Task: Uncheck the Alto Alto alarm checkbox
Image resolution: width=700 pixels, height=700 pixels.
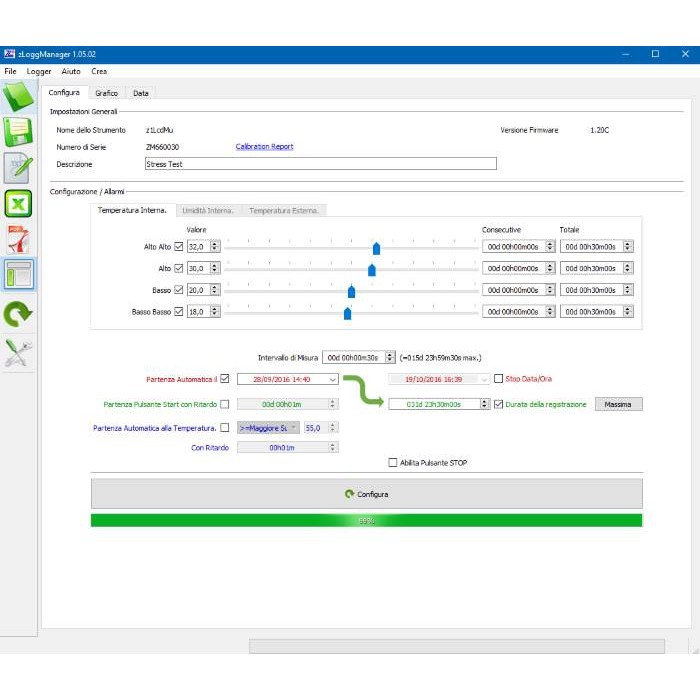Action: (x=179, y=246)
